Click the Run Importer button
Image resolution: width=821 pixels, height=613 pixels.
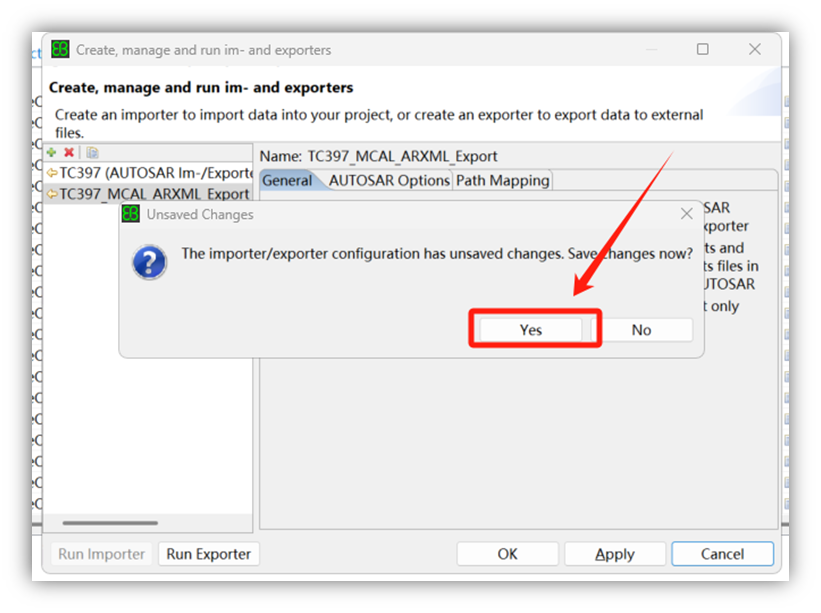102,554
